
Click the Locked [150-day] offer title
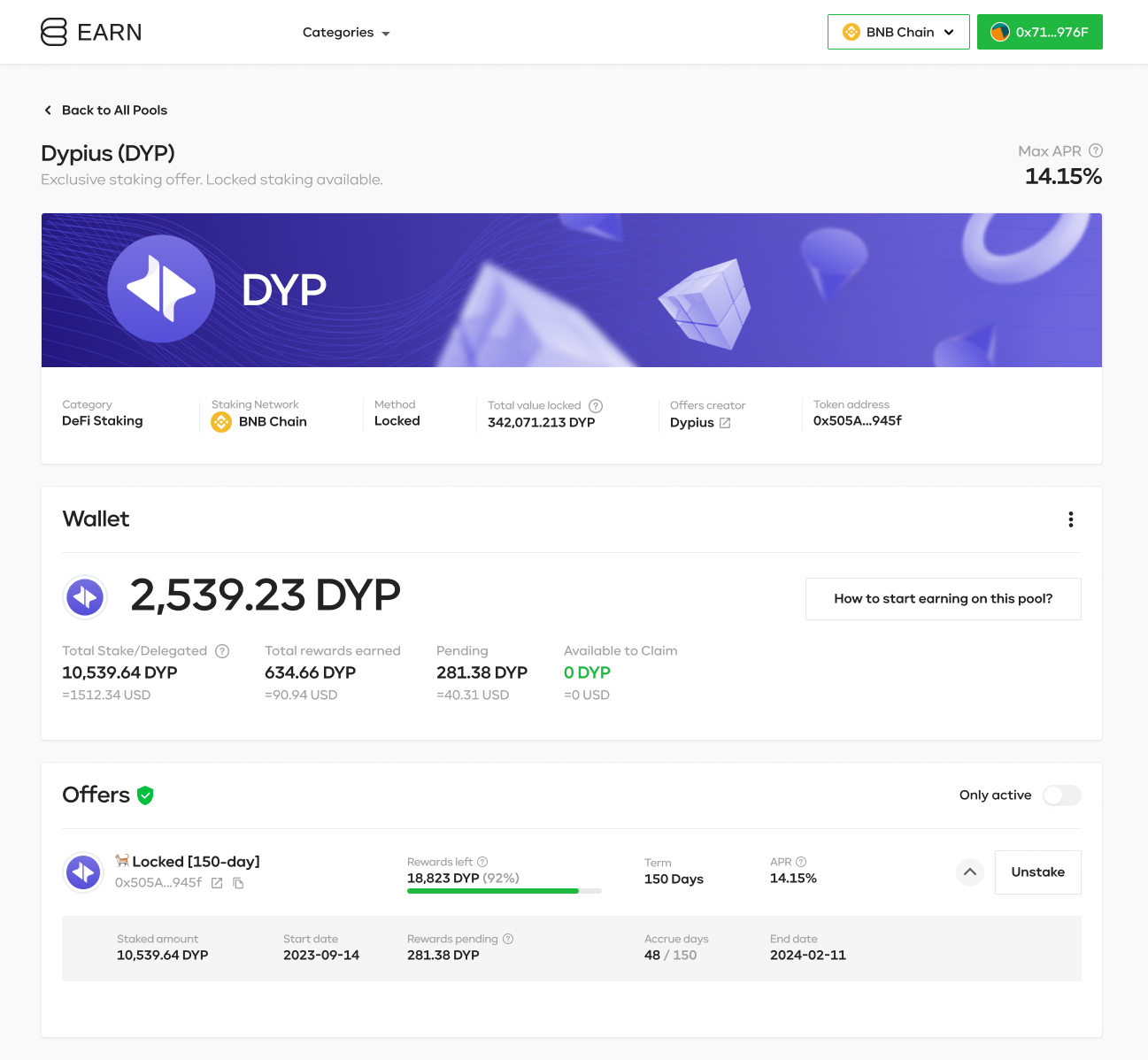tap(196, 862)
